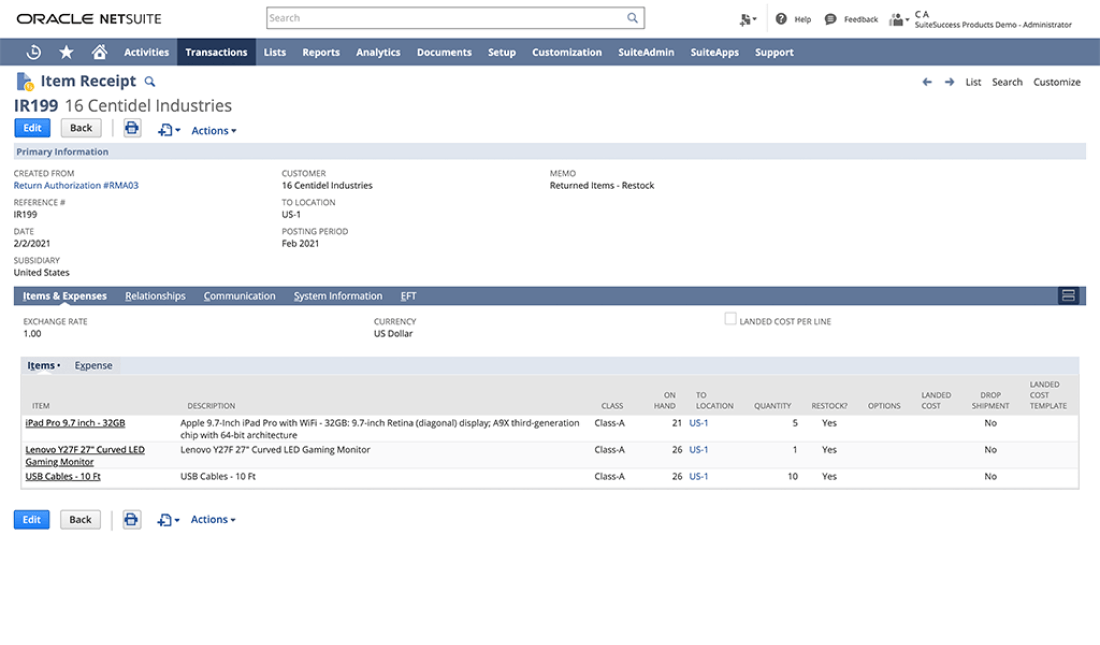The height and width of the screenshot is (645, 1100).
Task: Toggle Landed Cost Per Line checkbox
Action: 730,319
